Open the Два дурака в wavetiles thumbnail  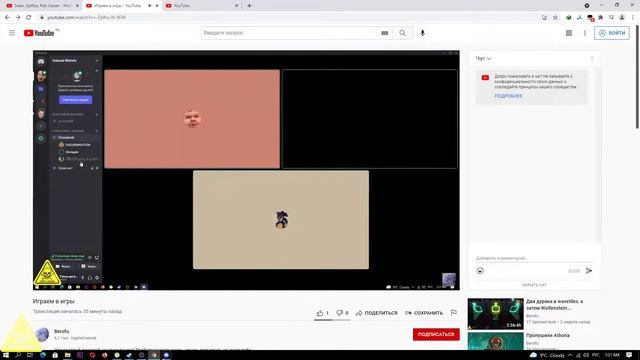click(x=496, y=314)
